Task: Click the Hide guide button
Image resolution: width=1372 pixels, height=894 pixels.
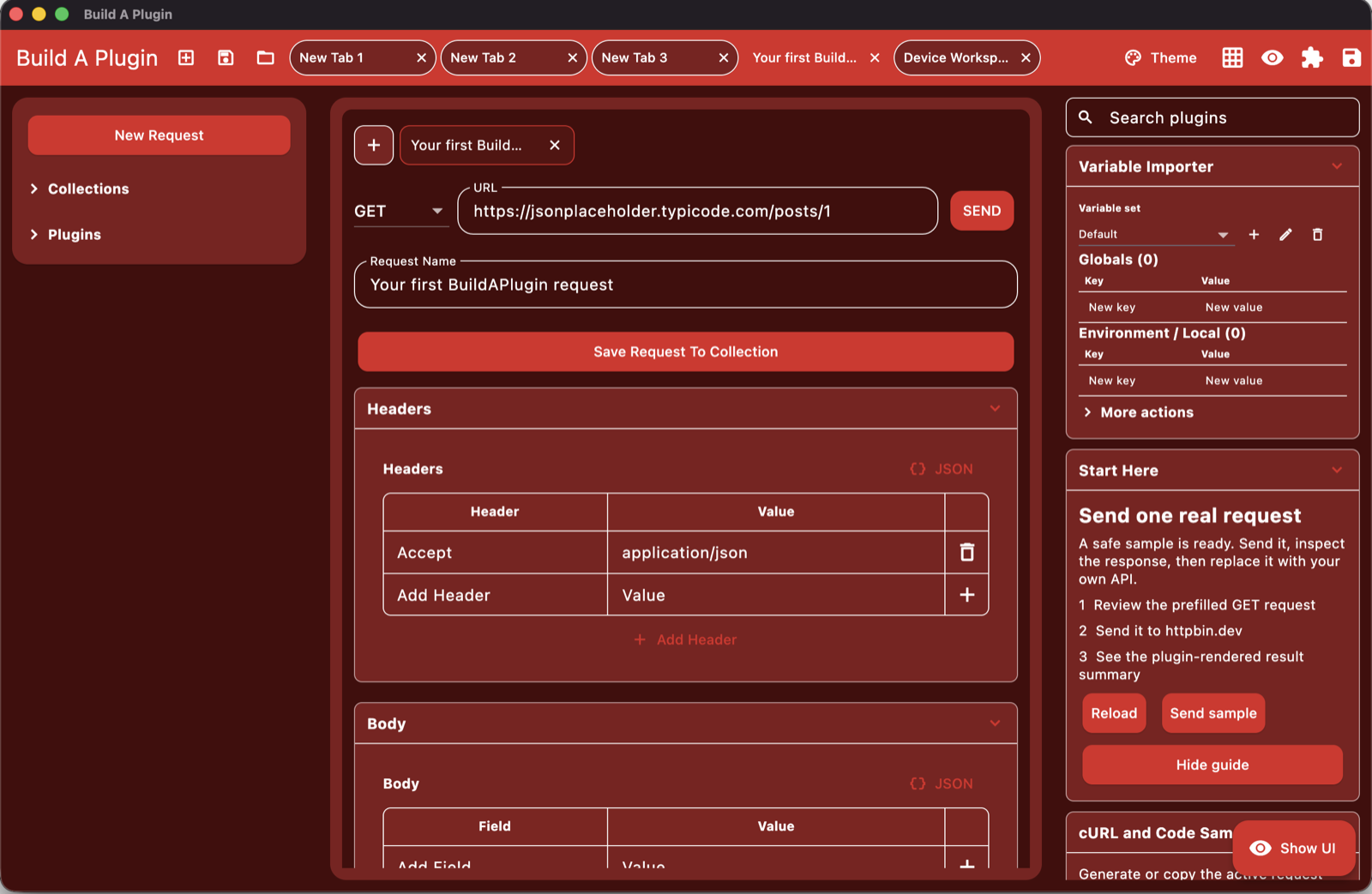Action: [1213, 765]
